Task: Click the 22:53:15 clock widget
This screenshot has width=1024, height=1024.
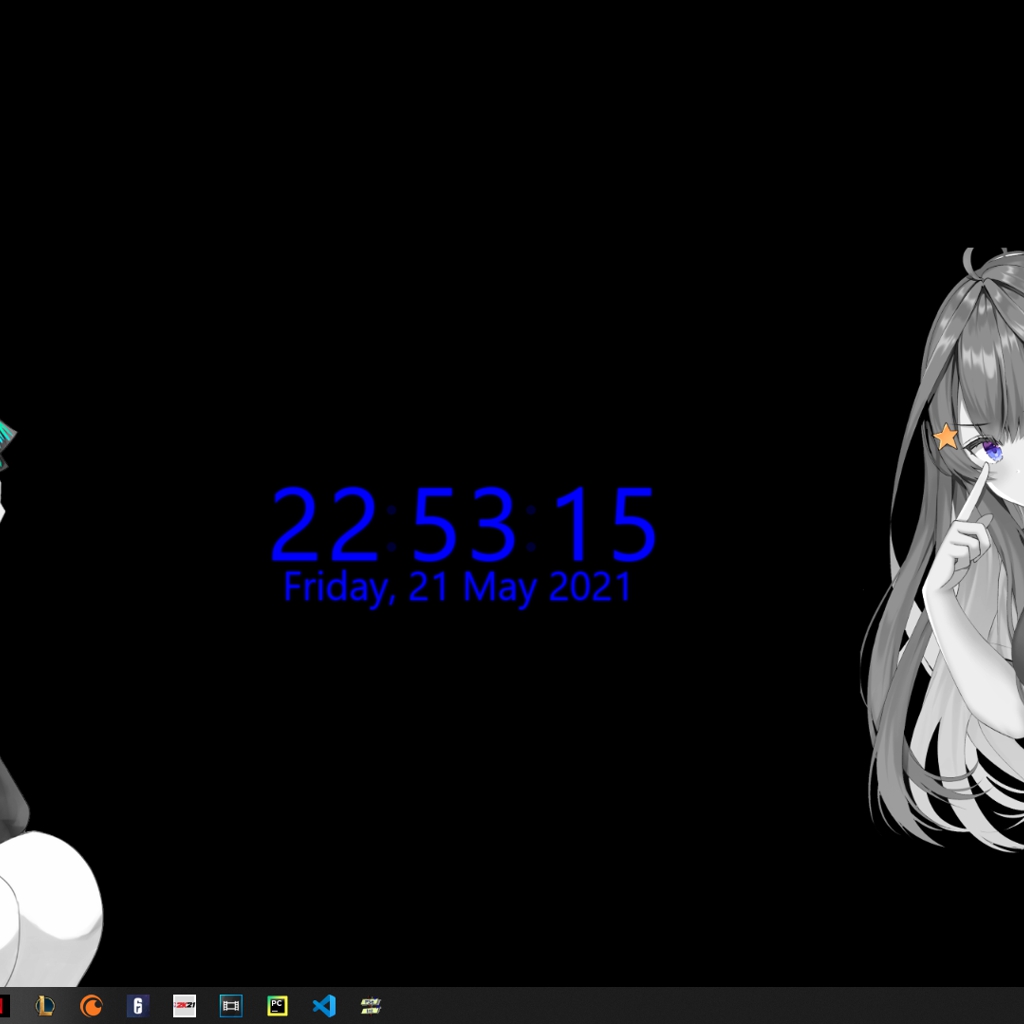Action: [463, 524]
